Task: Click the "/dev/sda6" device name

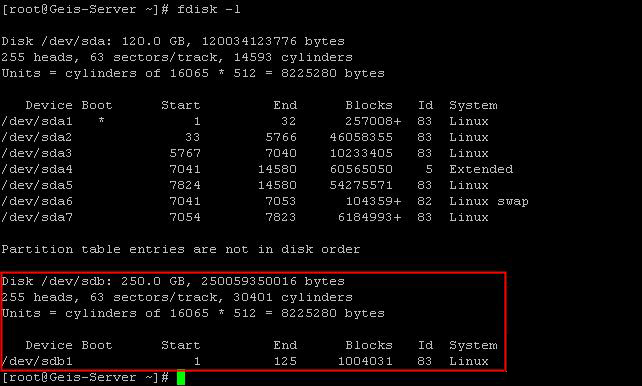Action: [x=37, y=201]
